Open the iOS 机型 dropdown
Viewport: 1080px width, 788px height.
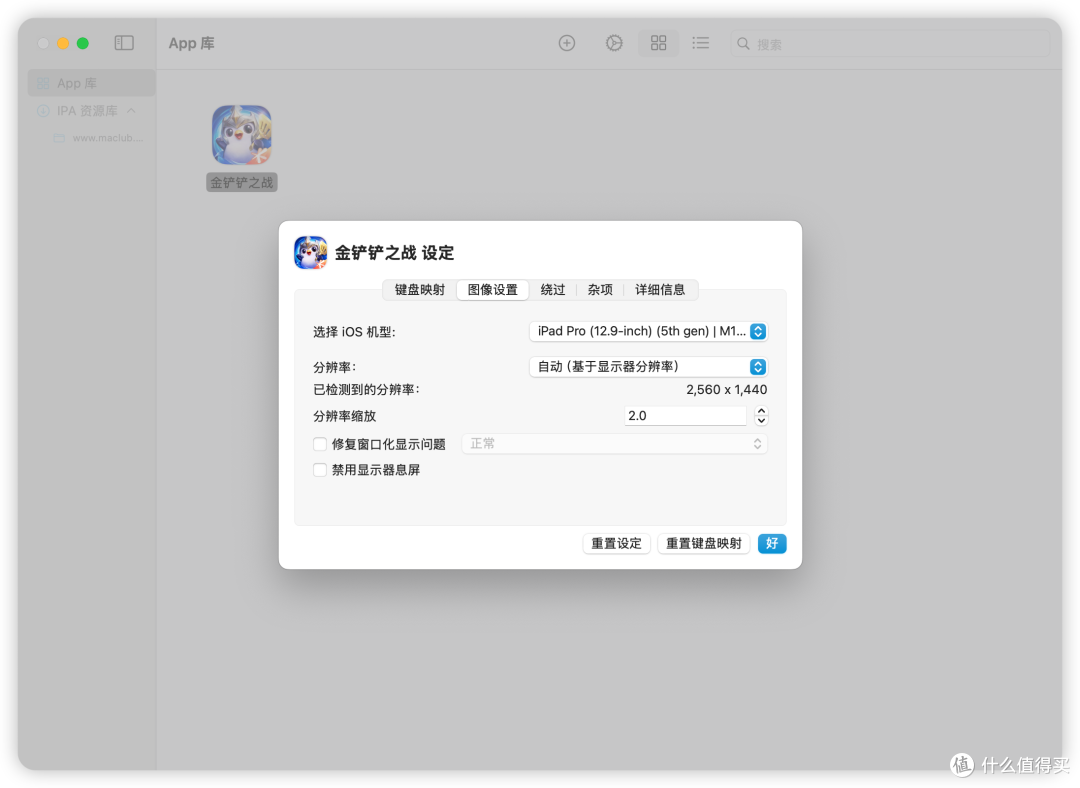(x=647, y=331)
